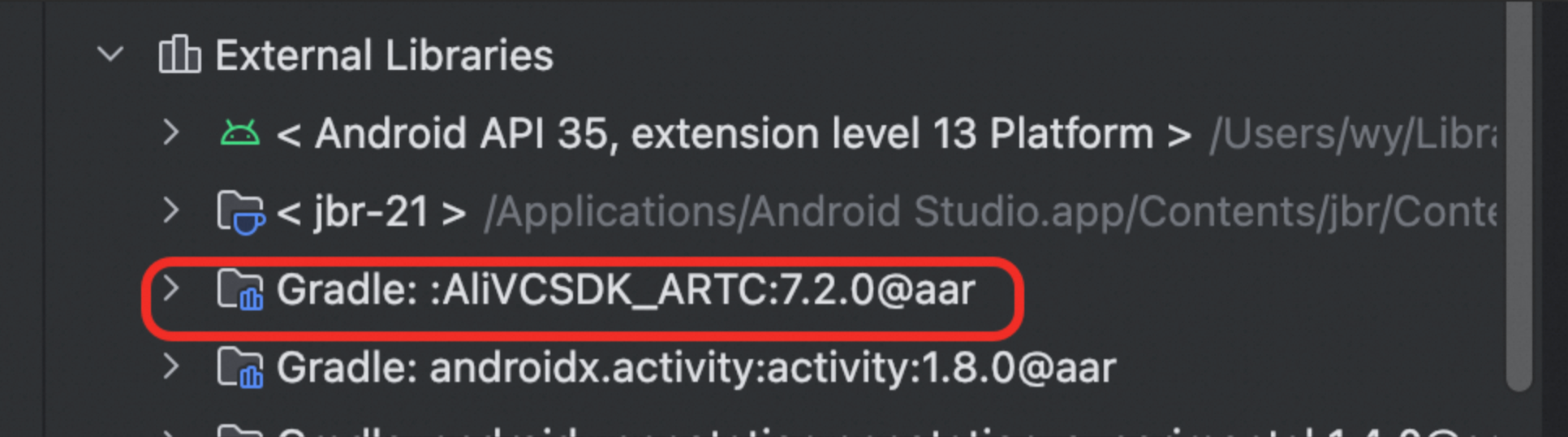Click the /Users/wy/Libra path text

pyautogui.click(x=1353, y=134)
